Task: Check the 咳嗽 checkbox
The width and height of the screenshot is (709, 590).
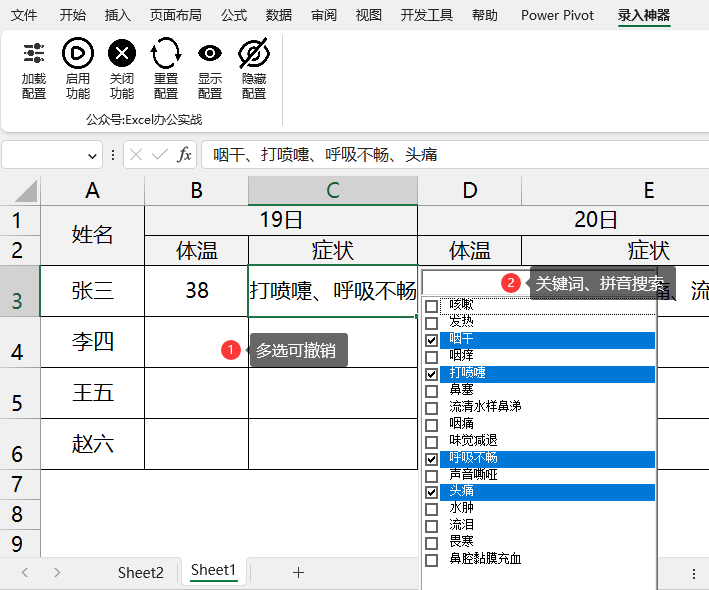Action: coord(432,306)
